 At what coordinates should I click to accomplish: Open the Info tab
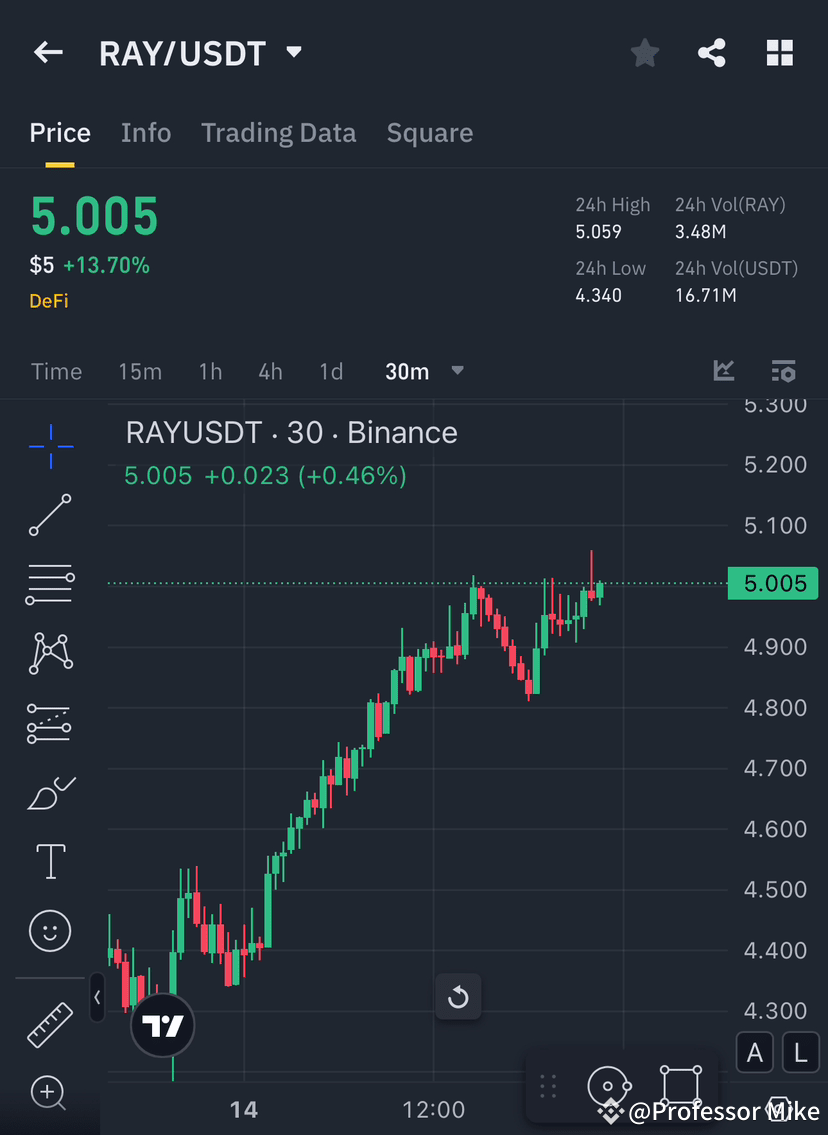pyautogui.click(x=146, y=132)
